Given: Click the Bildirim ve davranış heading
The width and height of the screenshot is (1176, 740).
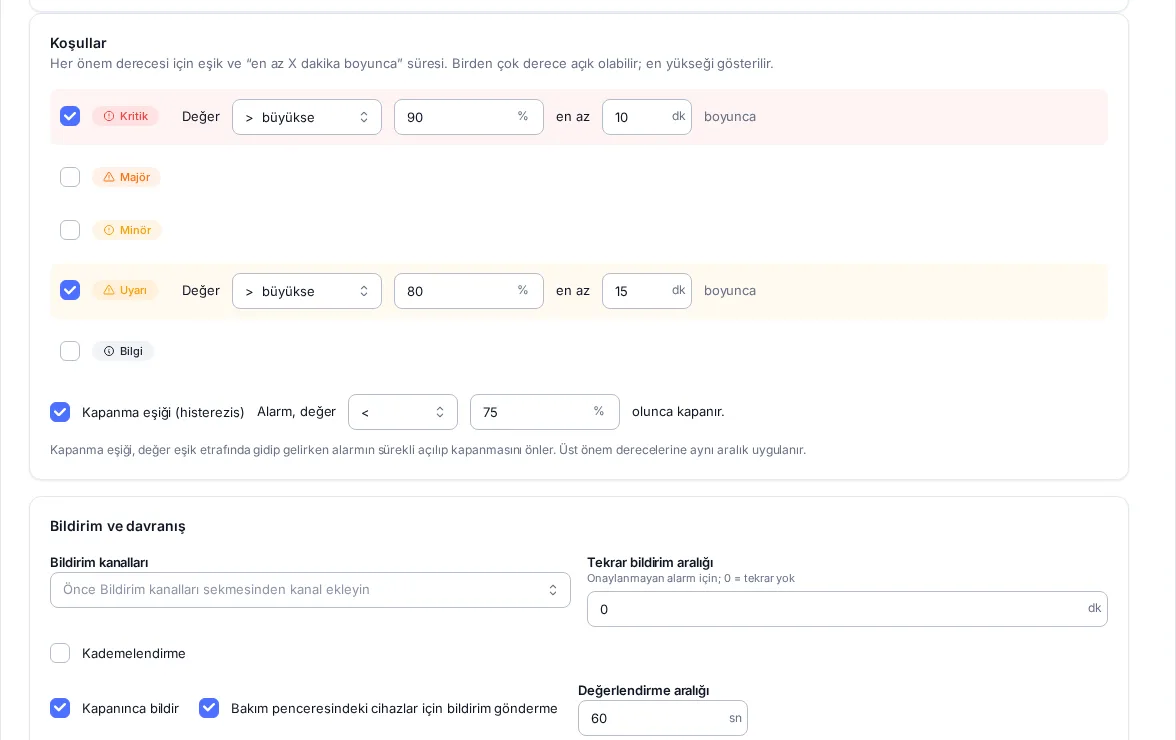Looking at the screenshot, I should coord(118,526).
